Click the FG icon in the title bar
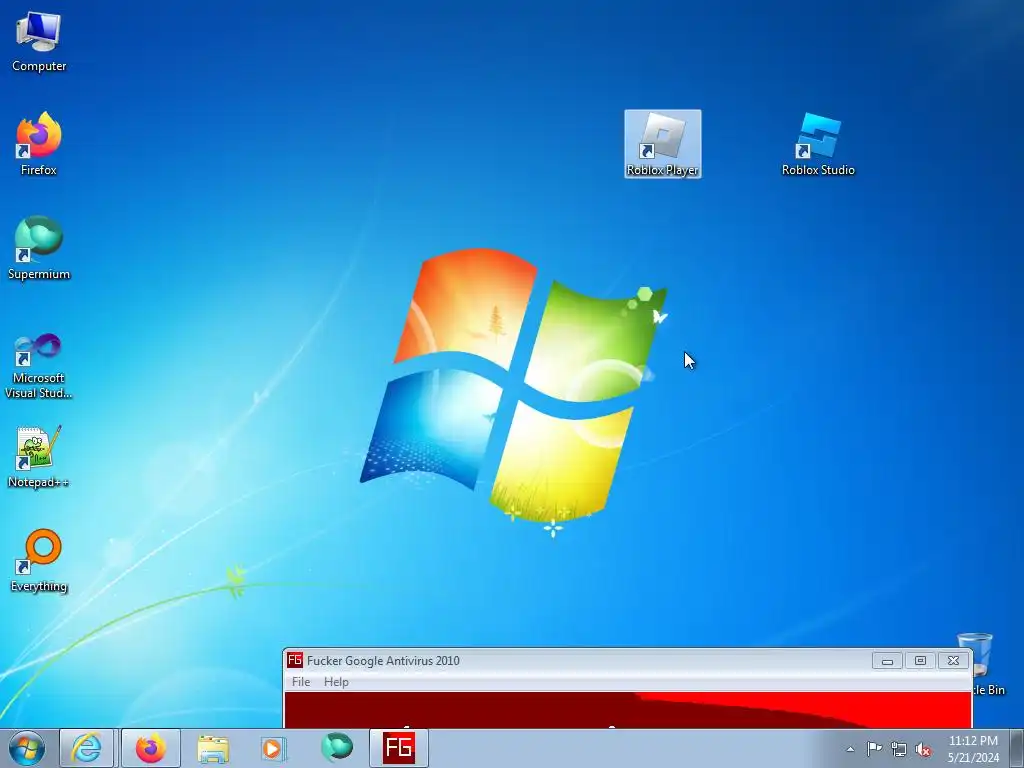Viewport: 1024px width, 768px height. coord(295,660)
